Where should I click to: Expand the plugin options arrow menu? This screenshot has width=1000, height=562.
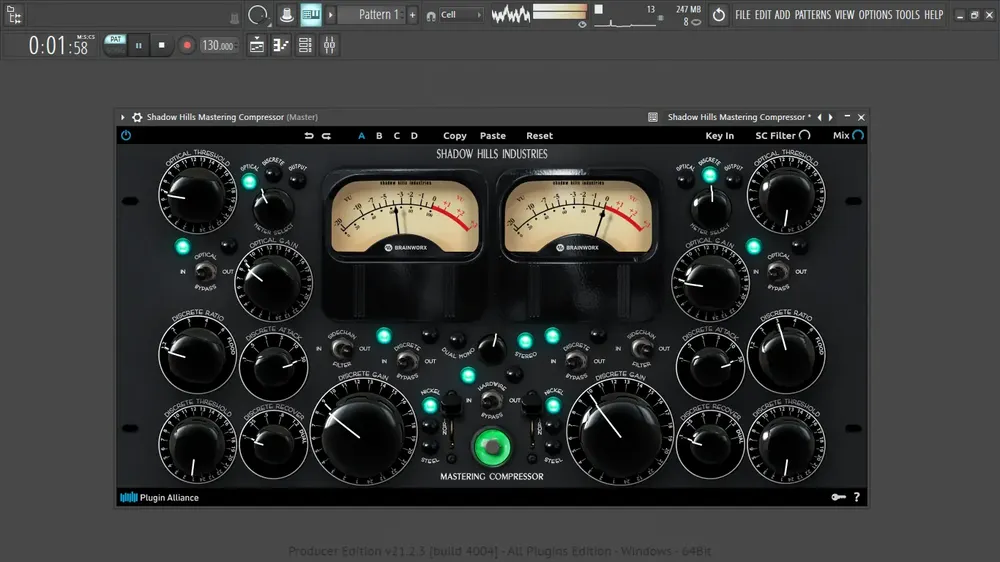pyautogui.click(x=122, y=117)
